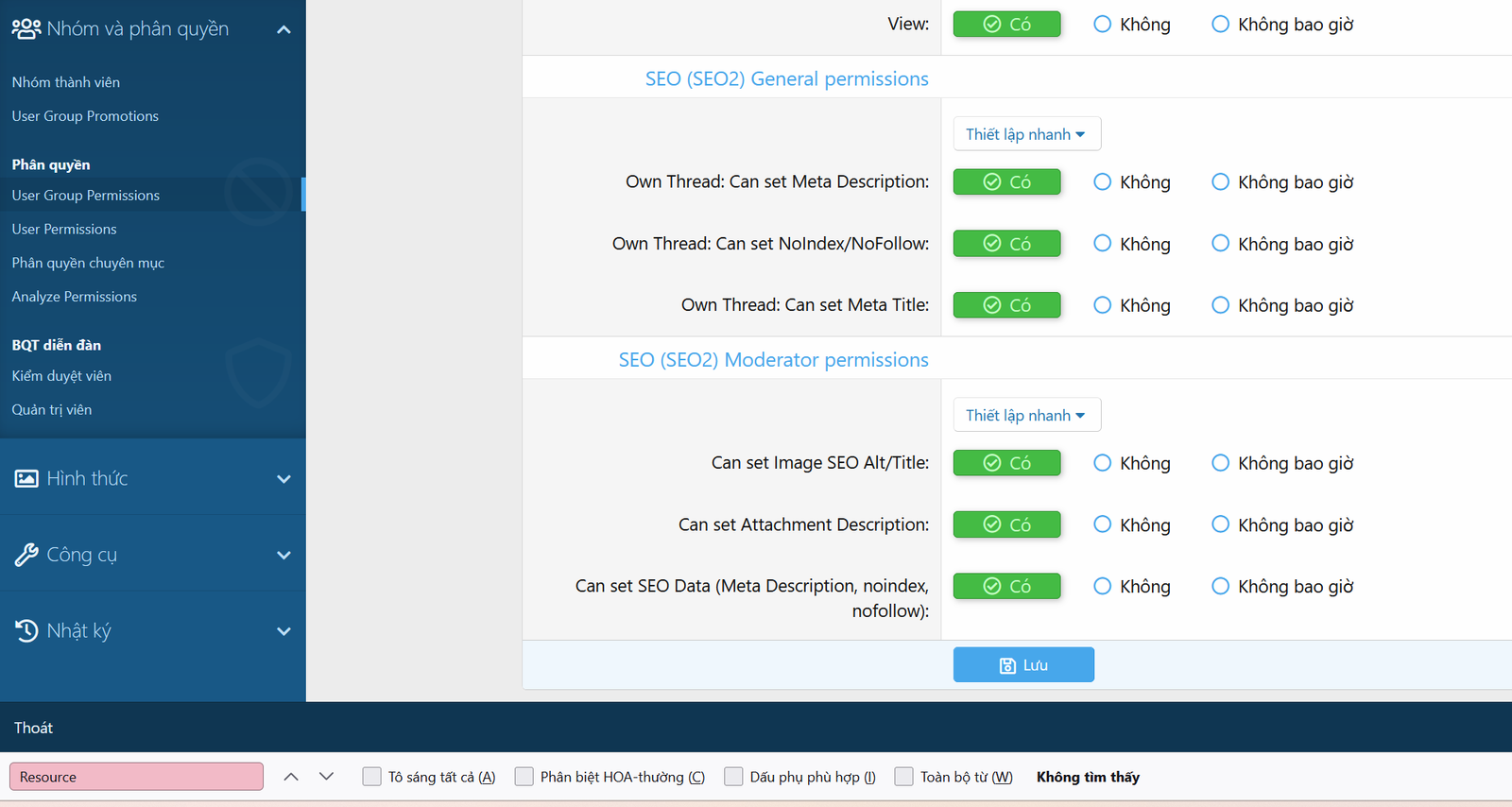Click the Hình thức image icon
Screen dimensions: 1512x807
[x=26, y=479]
